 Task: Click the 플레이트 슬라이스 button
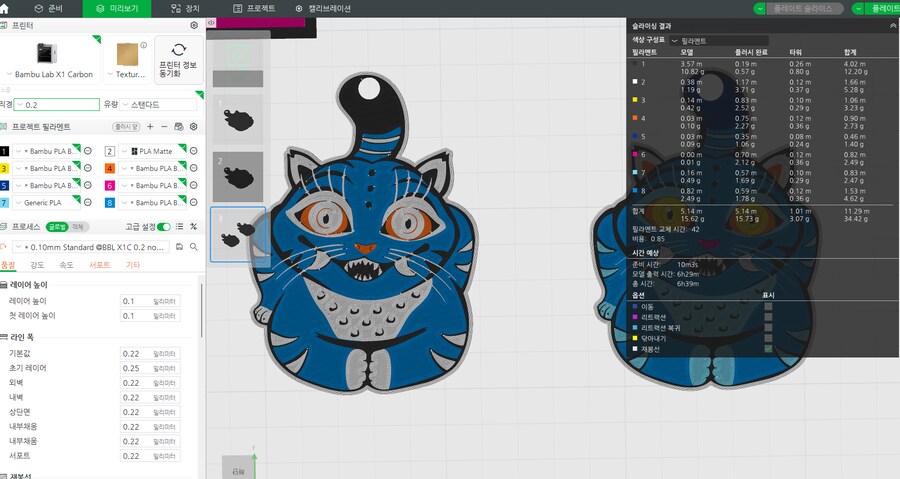(x=805, y=9)
